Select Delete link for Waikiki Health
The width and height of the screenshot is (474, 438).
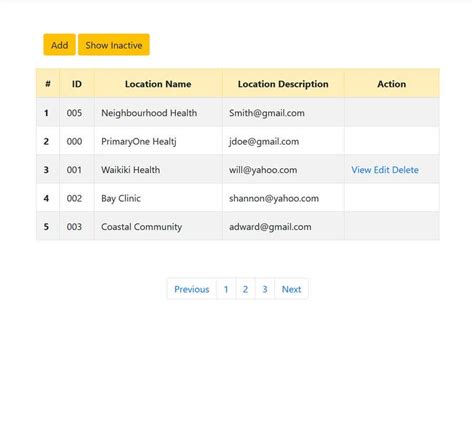(405, 170)
